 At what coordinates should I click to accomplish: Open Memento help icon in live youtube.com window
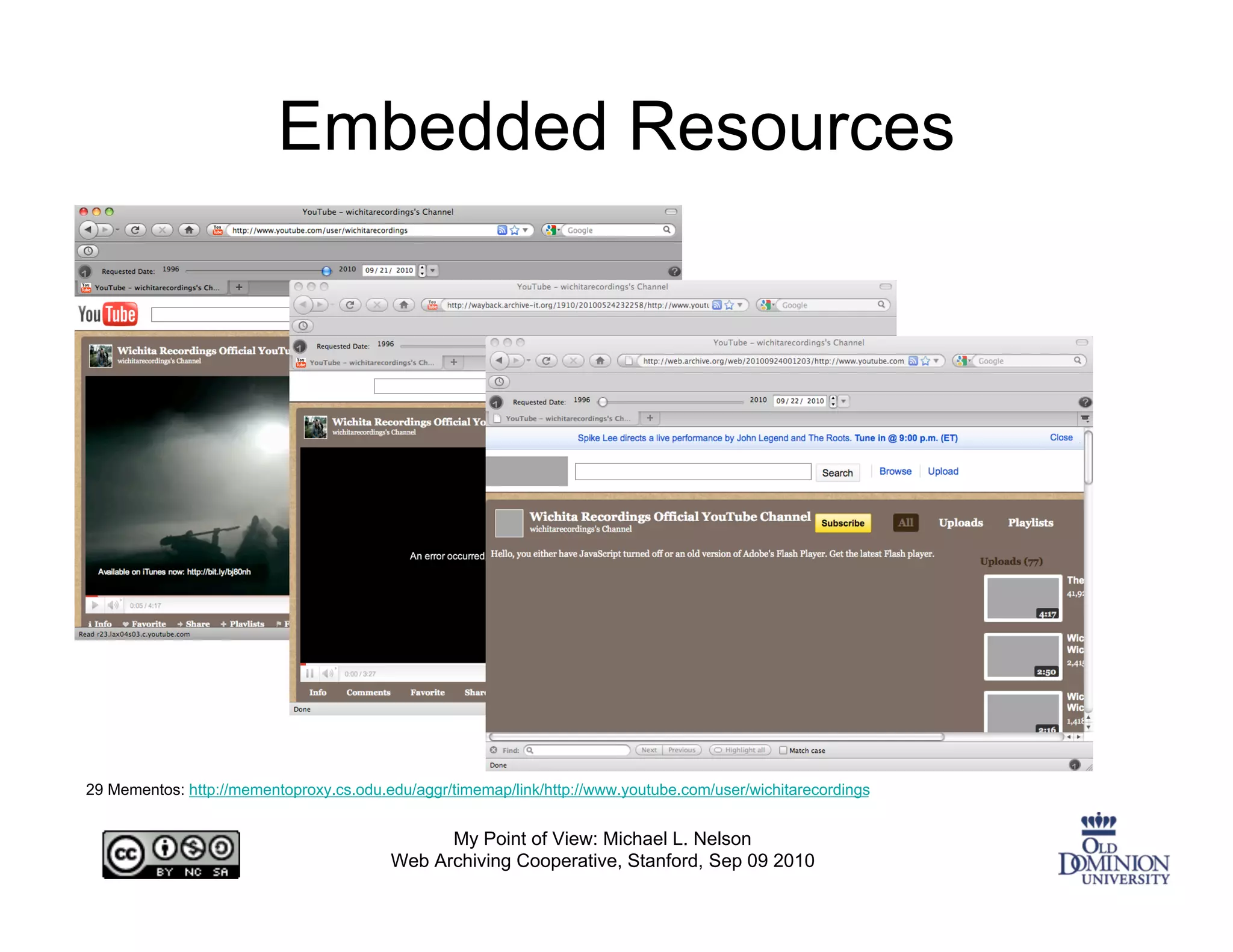click(x=674, y=271)
